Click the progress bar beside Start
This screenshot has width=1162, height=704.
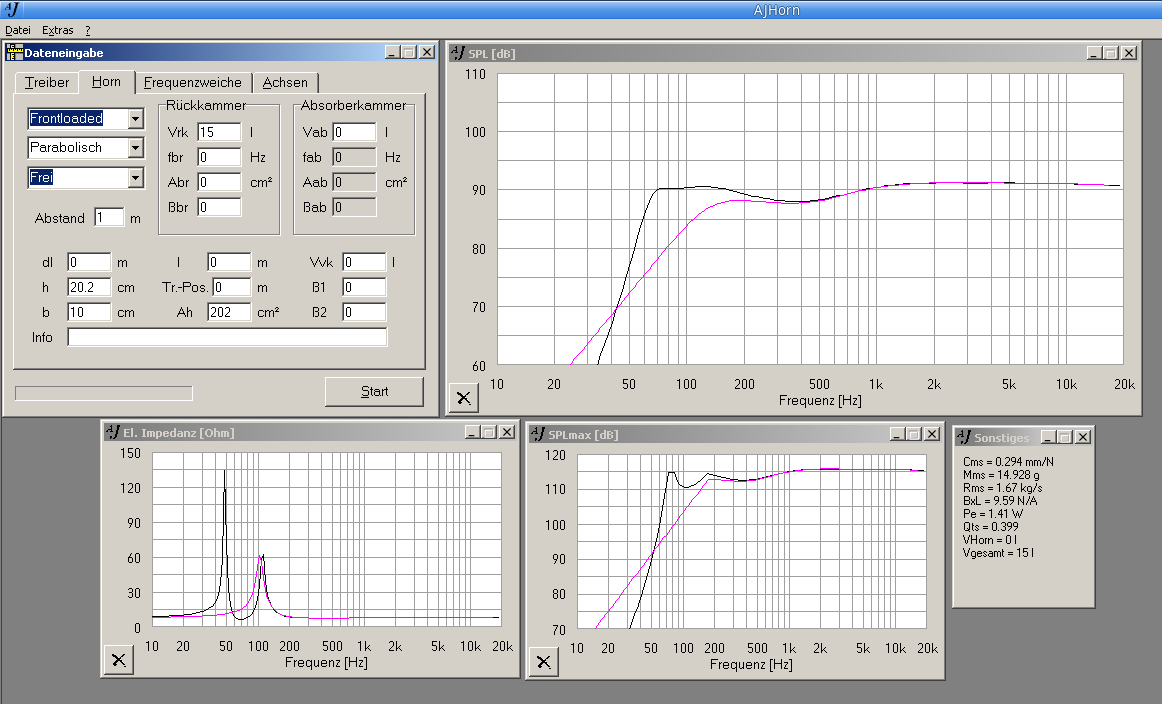[x=104, y=393]
